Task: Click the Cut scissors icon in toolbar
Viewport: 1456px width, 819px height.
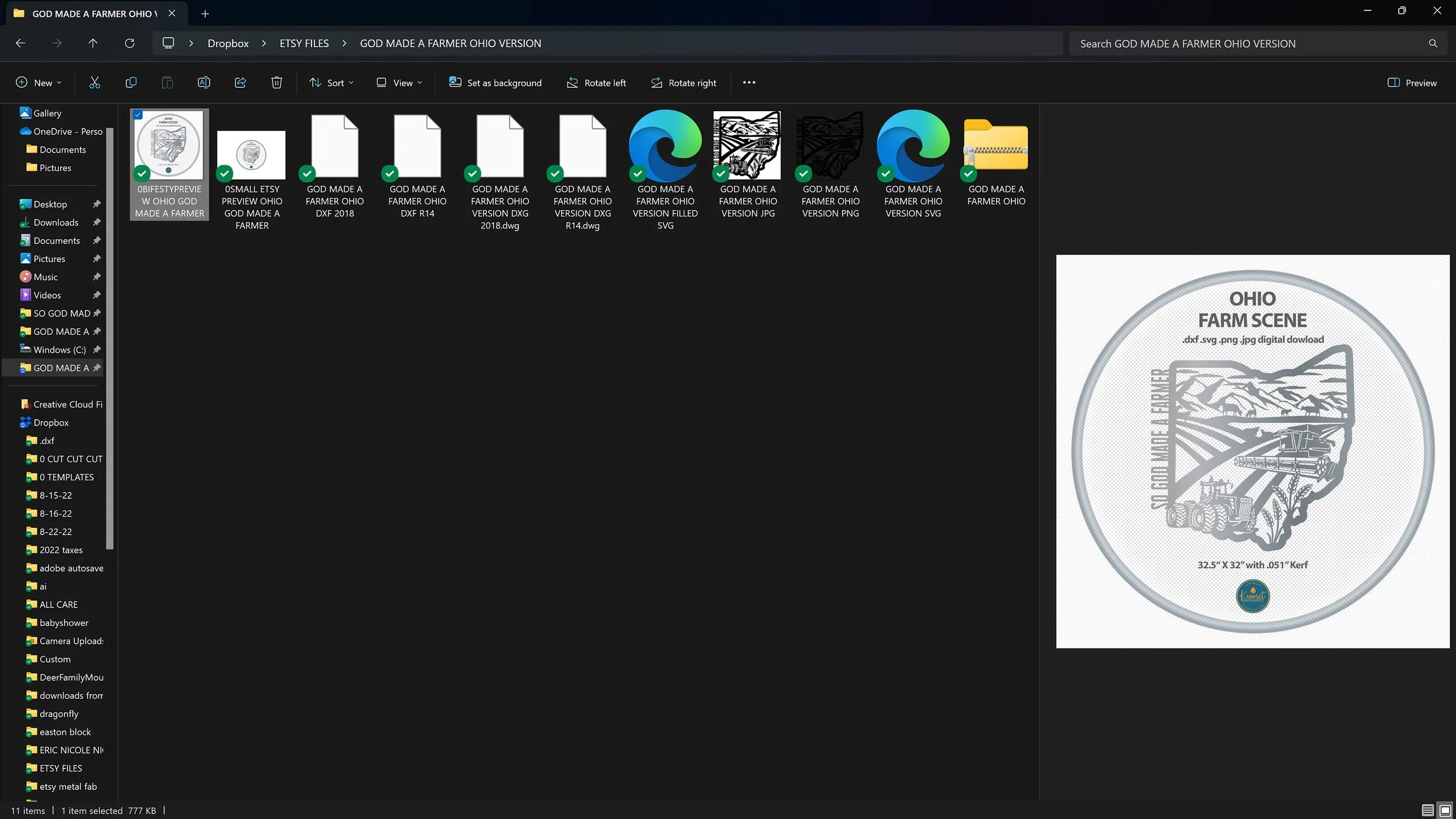Action: (x=94, y=83)
